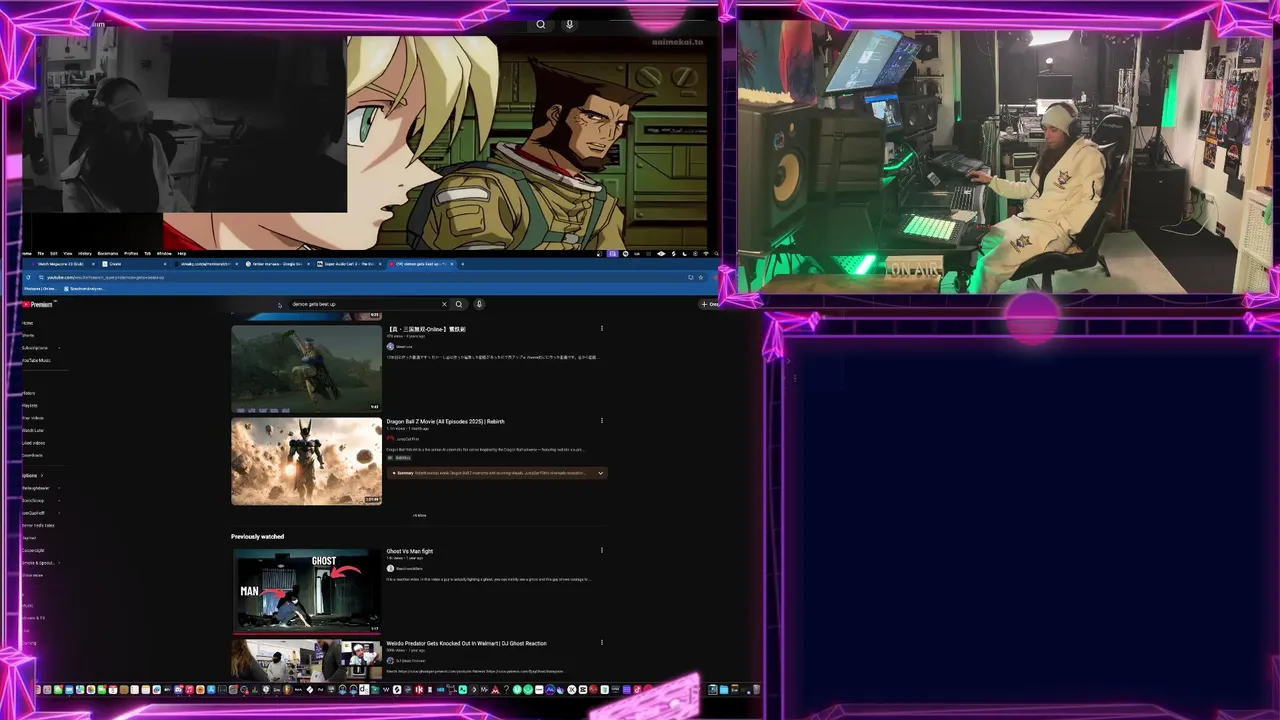Click the channel avatar under Dragon Ball Z Movie

[x=390, y=439]
